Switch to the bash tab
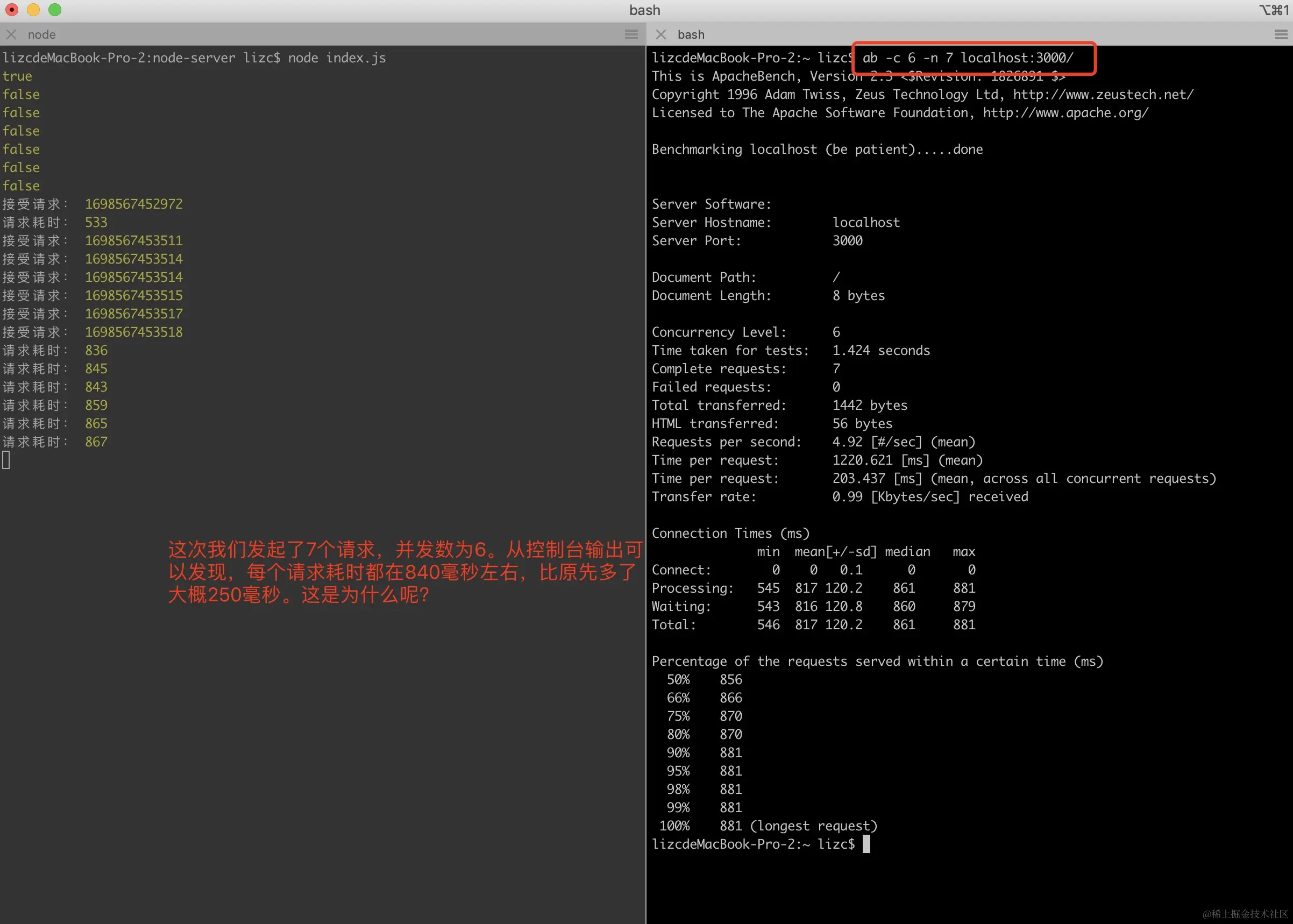Image resolution: width=1293 pixels, height=924 pixels. (690, 34)
